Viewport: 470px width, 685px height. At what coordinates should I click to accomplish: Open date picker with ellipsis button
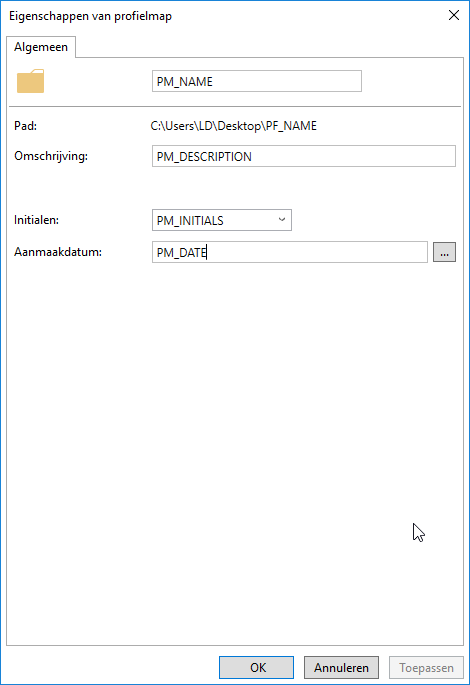(444, 252)
